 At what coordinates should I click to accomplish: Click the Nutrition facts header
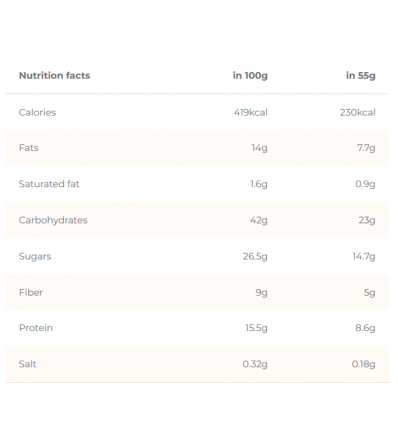click(x=54, y=76)
